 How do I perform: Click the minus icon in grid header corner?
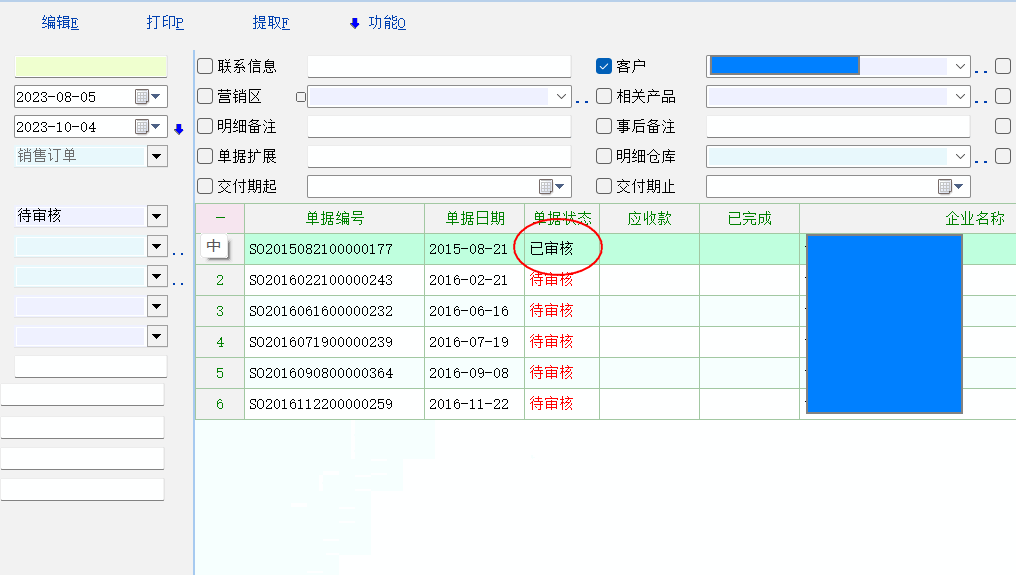(220, 218)
